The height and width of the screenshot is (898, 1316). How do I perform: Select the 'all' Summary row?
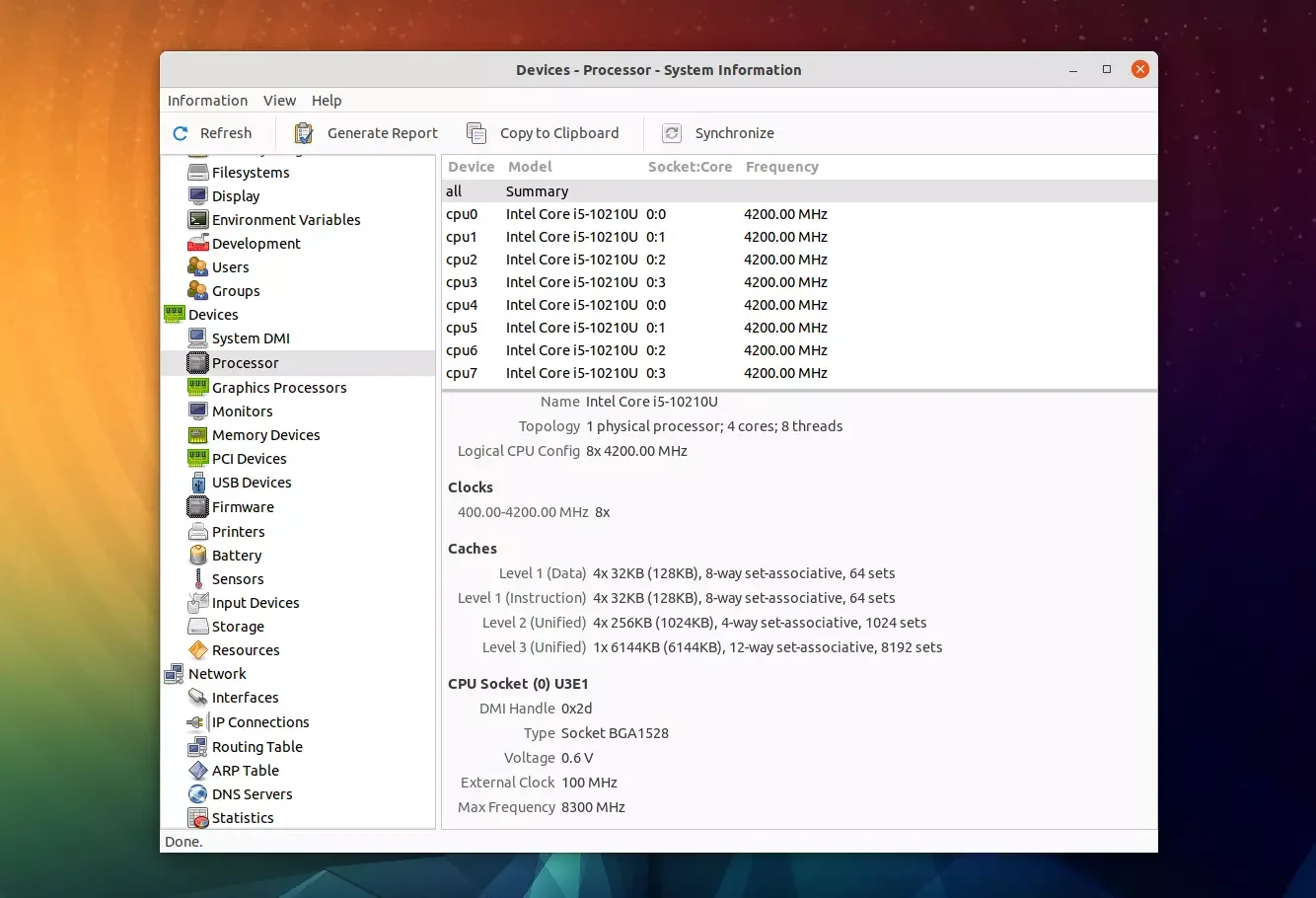pos(537,191)
